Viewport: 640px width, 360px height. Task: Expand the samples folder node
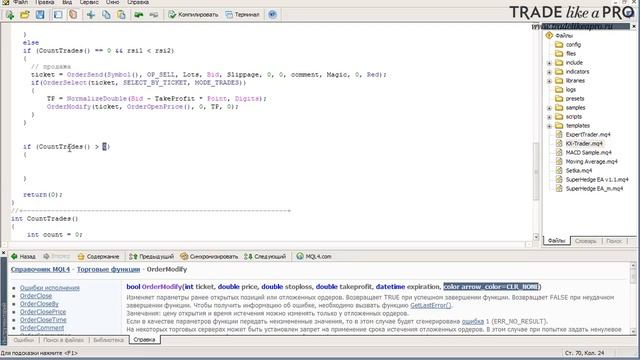tap(549, 108)
